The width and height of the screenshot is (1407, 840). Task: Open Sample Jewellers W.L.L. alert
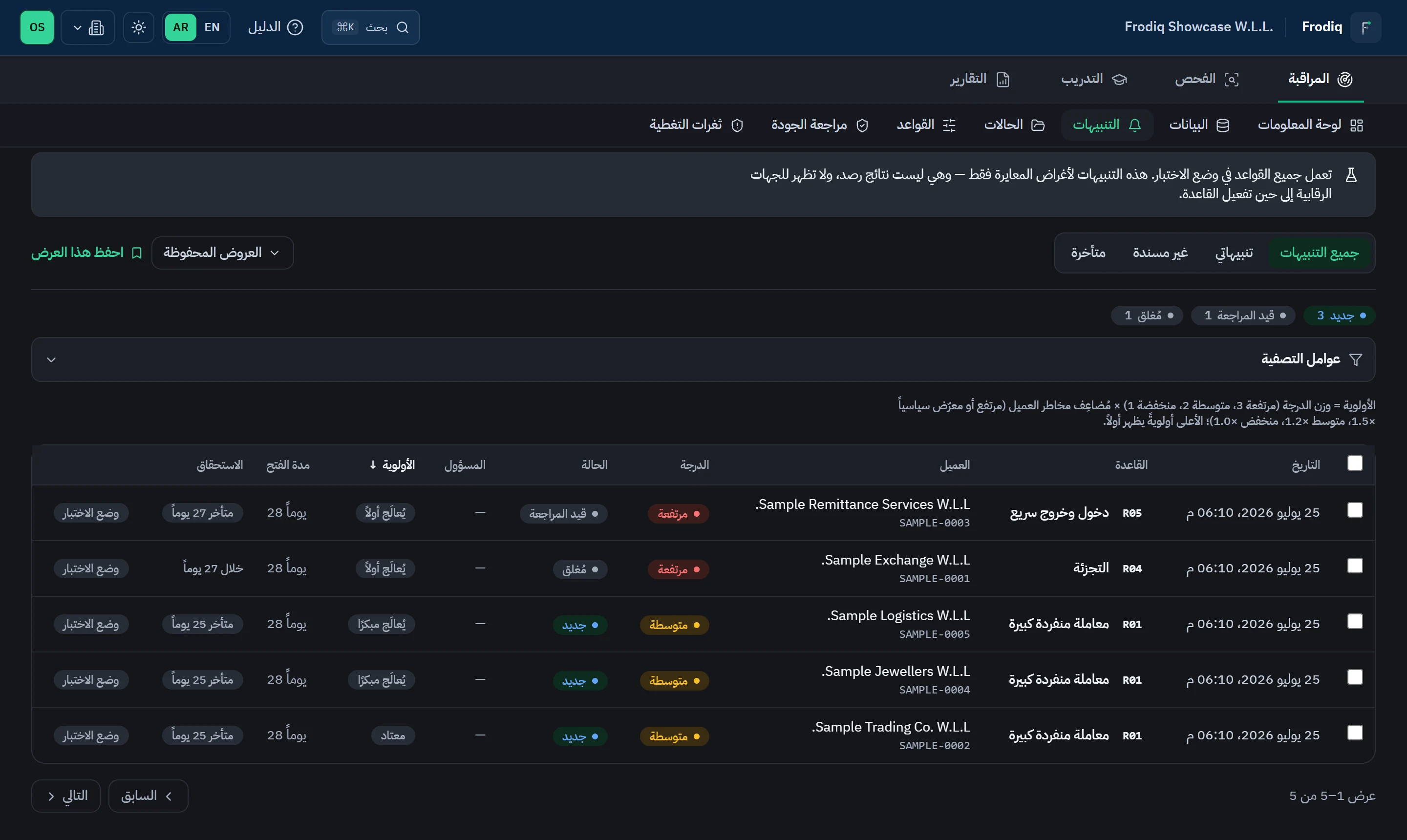[x=895, y=672]
